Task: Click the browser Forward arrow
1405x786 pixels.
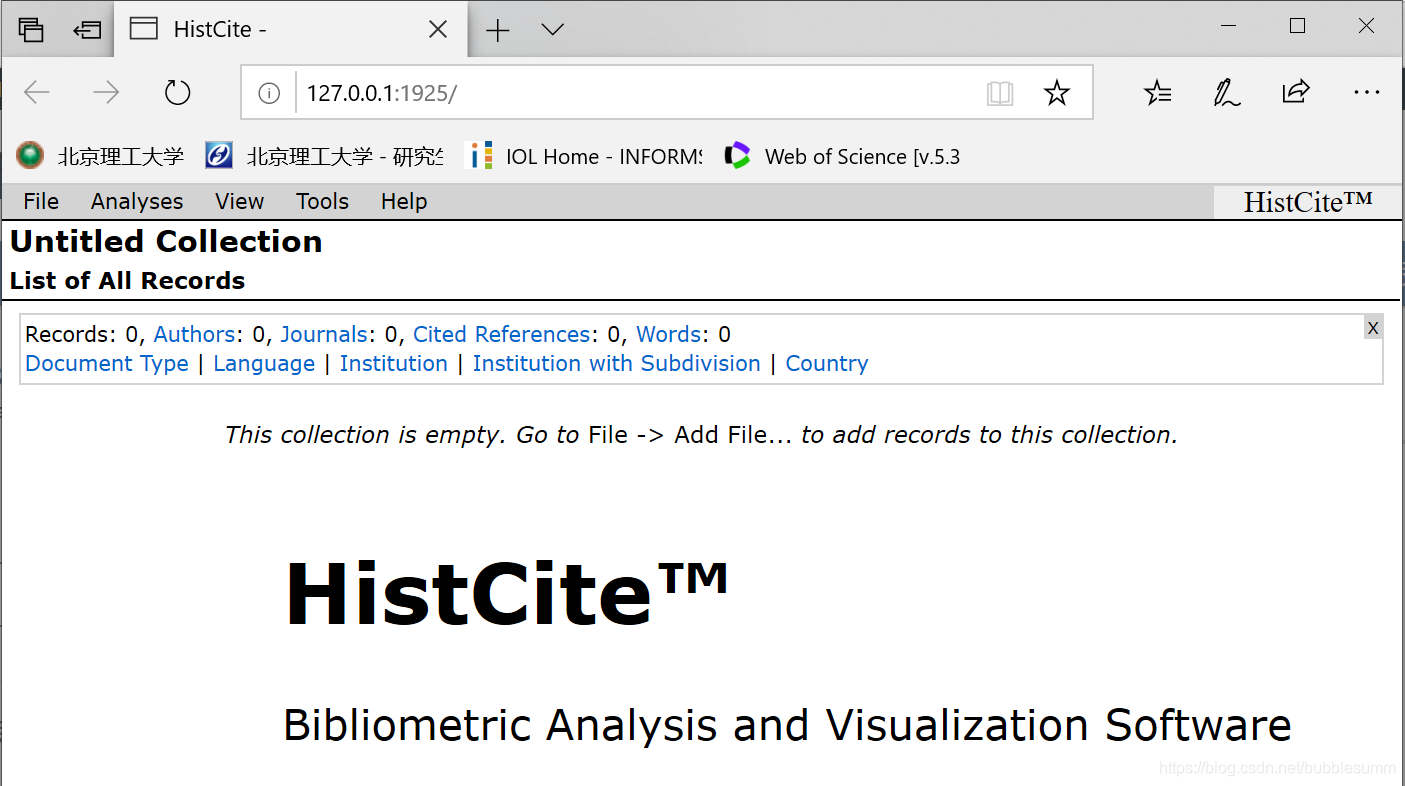Action: pyautogui.click(x=106, y=93)
